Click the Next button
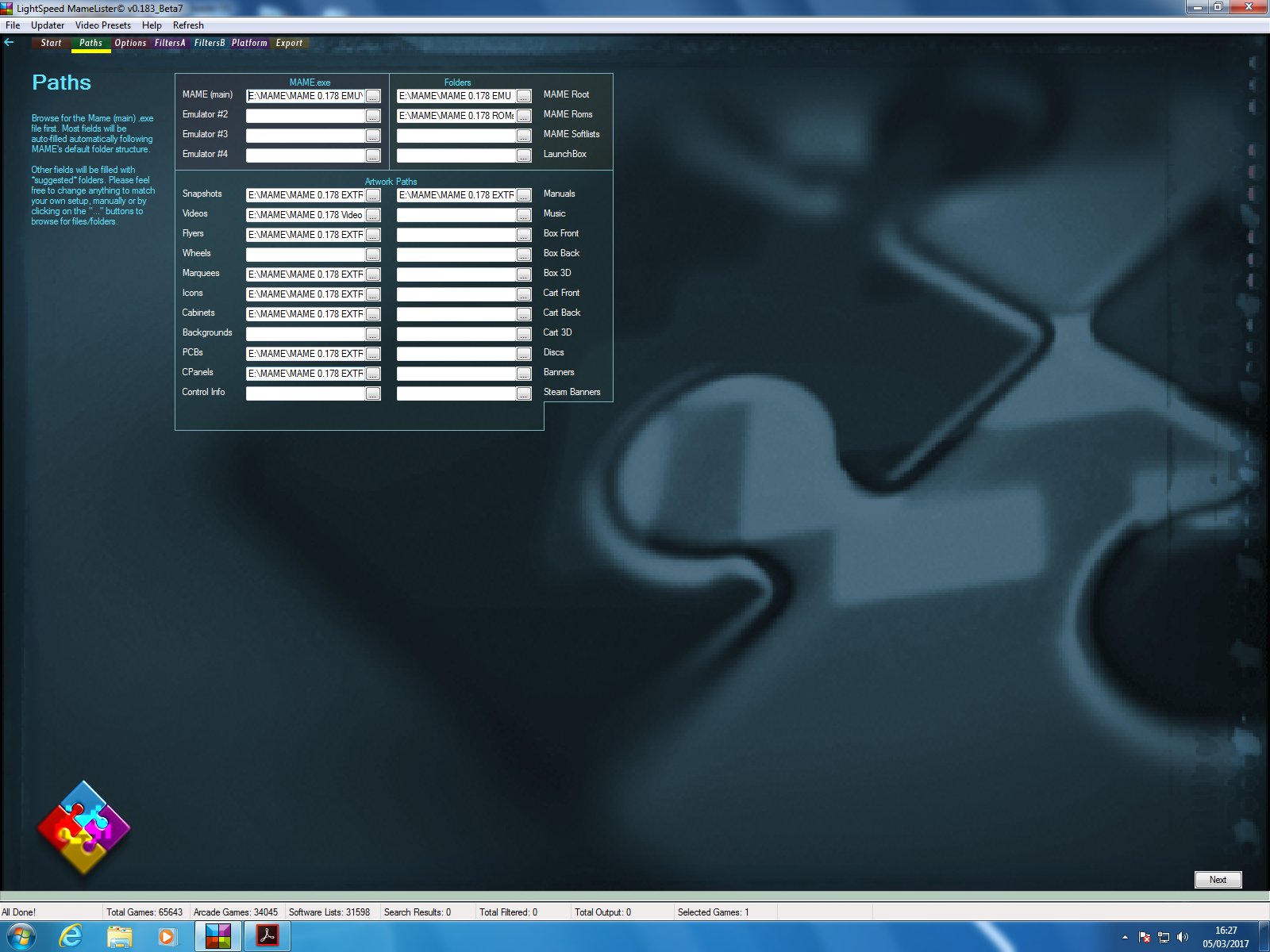Viewport: 1270px width, 952px height. pos(1218,880)
